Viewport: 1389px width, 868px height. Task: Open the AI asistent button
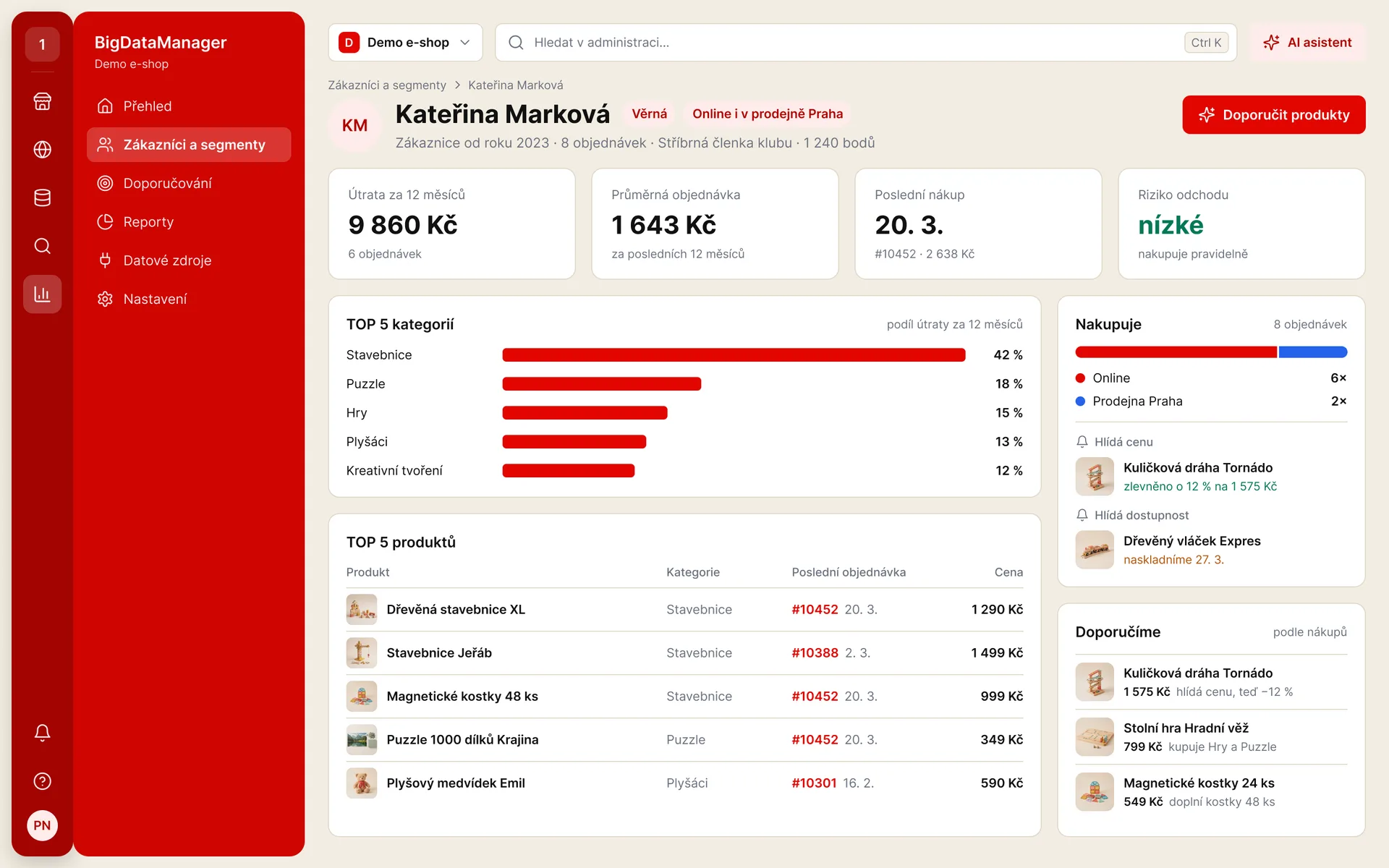coord(1307,43)
